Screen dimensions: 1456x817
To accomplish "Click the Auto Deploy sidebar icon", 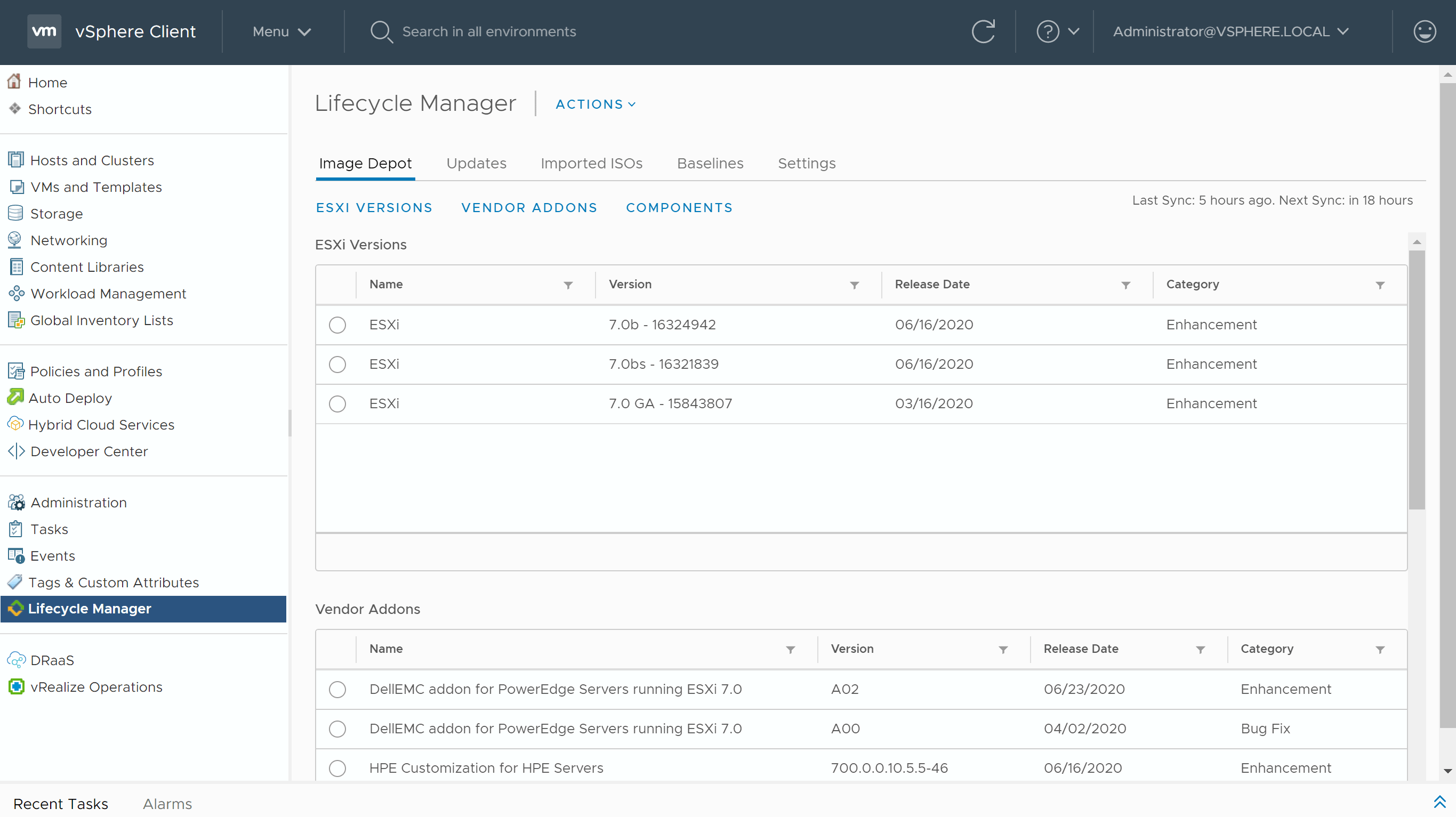I will coord(16,398).
